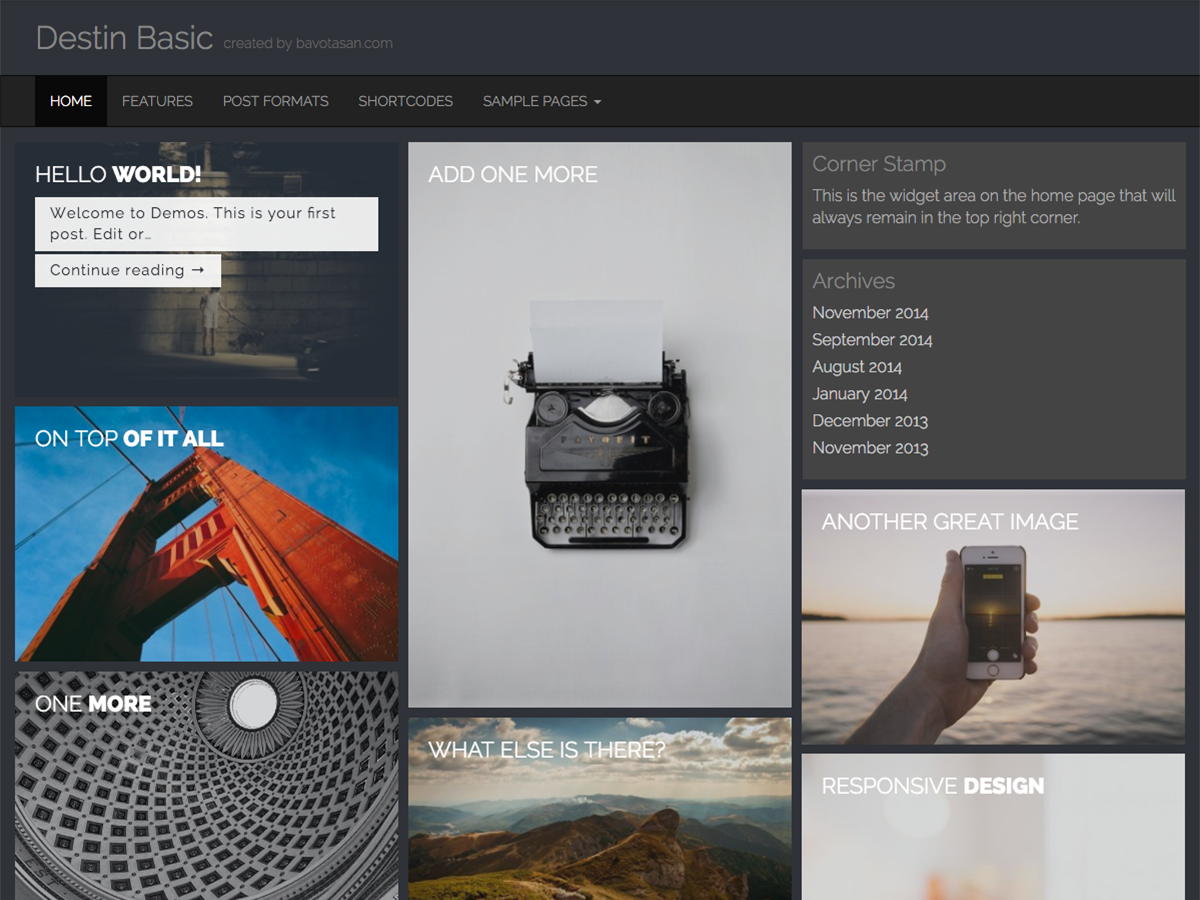The image size is (1200, 900).
Task: Visit the bavotasan.com creator link
Action: [342, 43]
